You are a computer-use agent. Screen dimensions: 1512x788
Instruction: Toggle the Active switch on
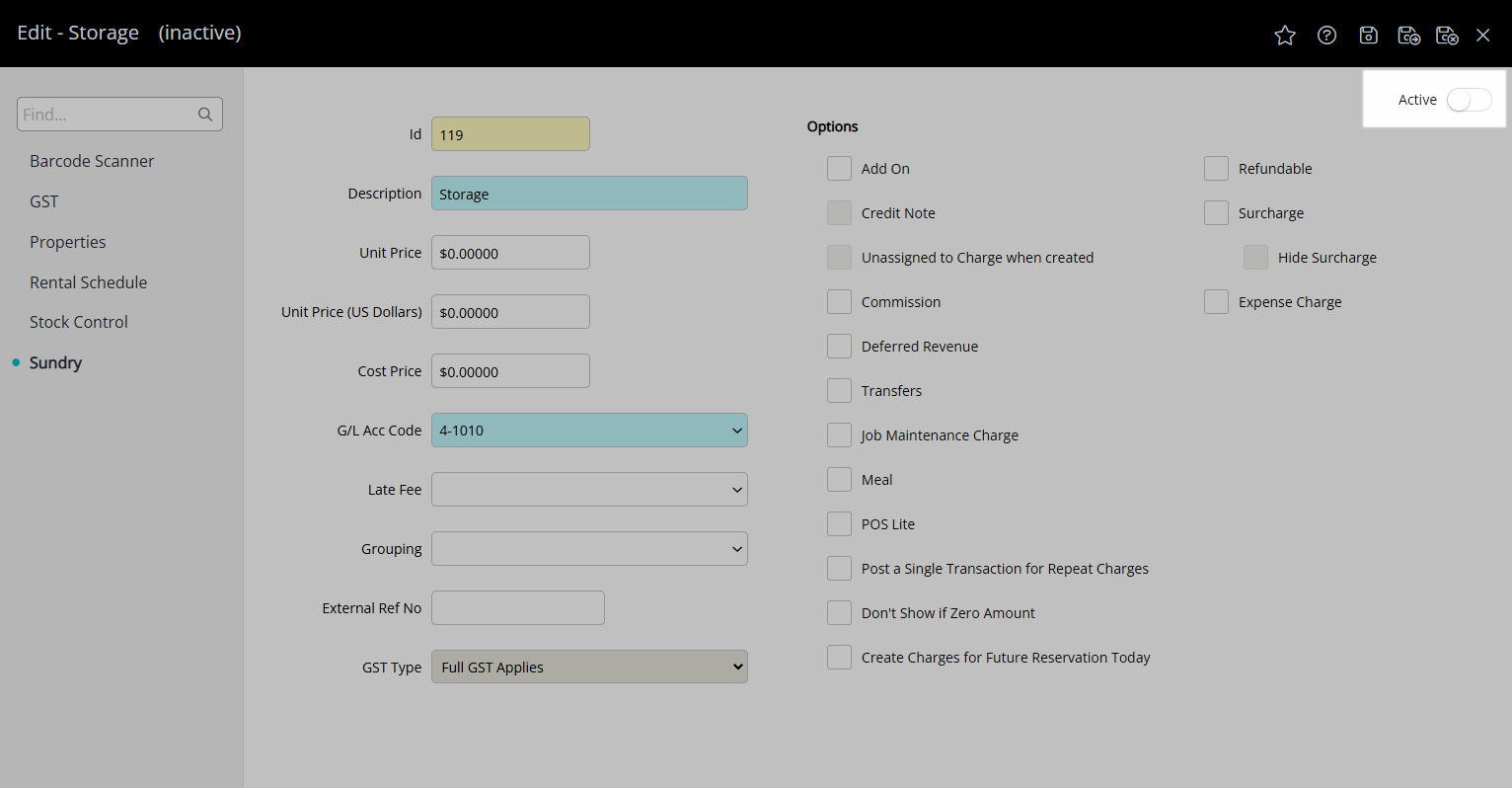click(1469, 100)
